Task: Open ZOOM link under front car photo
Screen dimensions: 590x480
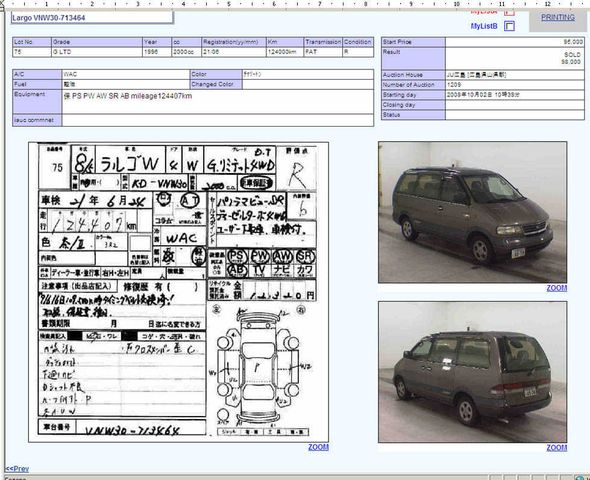Action: (x=557, y=288)
